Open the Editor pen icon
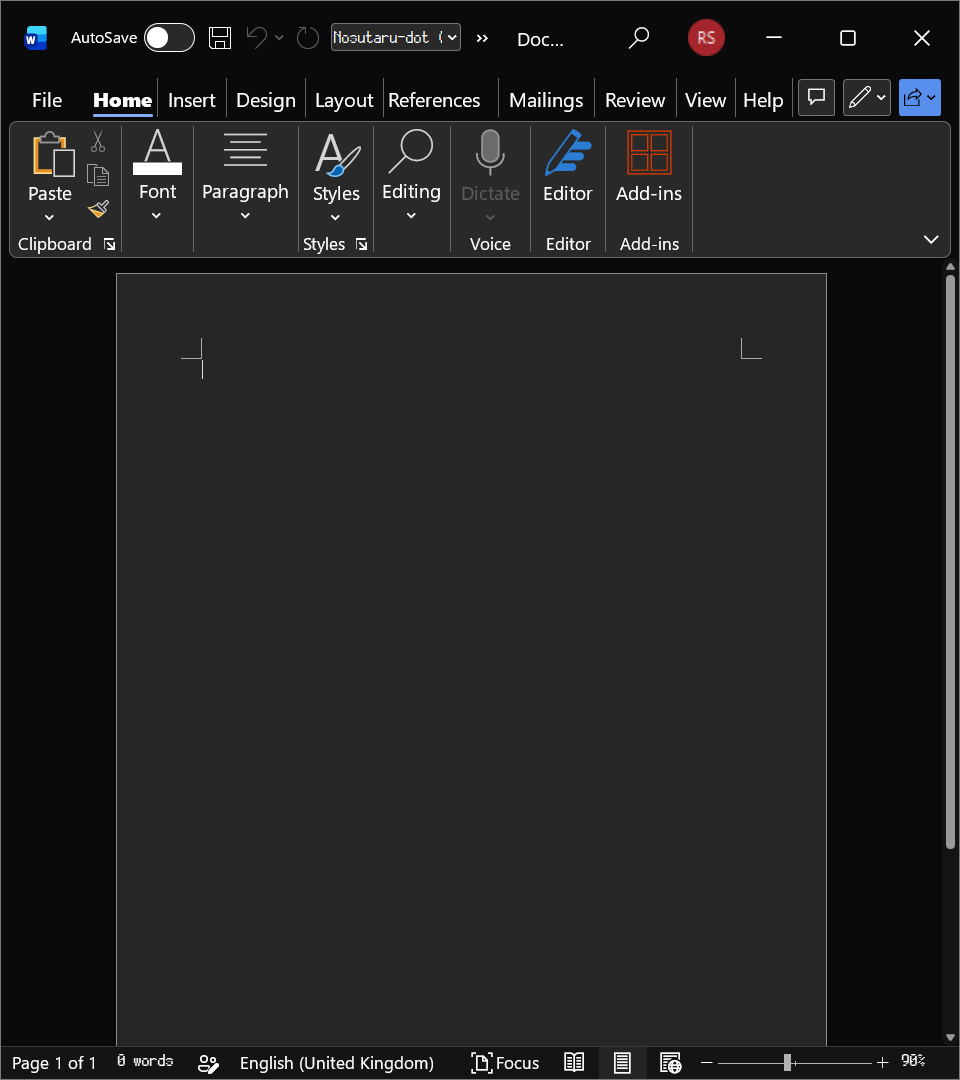The image size is (960, 1080). tap(567, 154)
